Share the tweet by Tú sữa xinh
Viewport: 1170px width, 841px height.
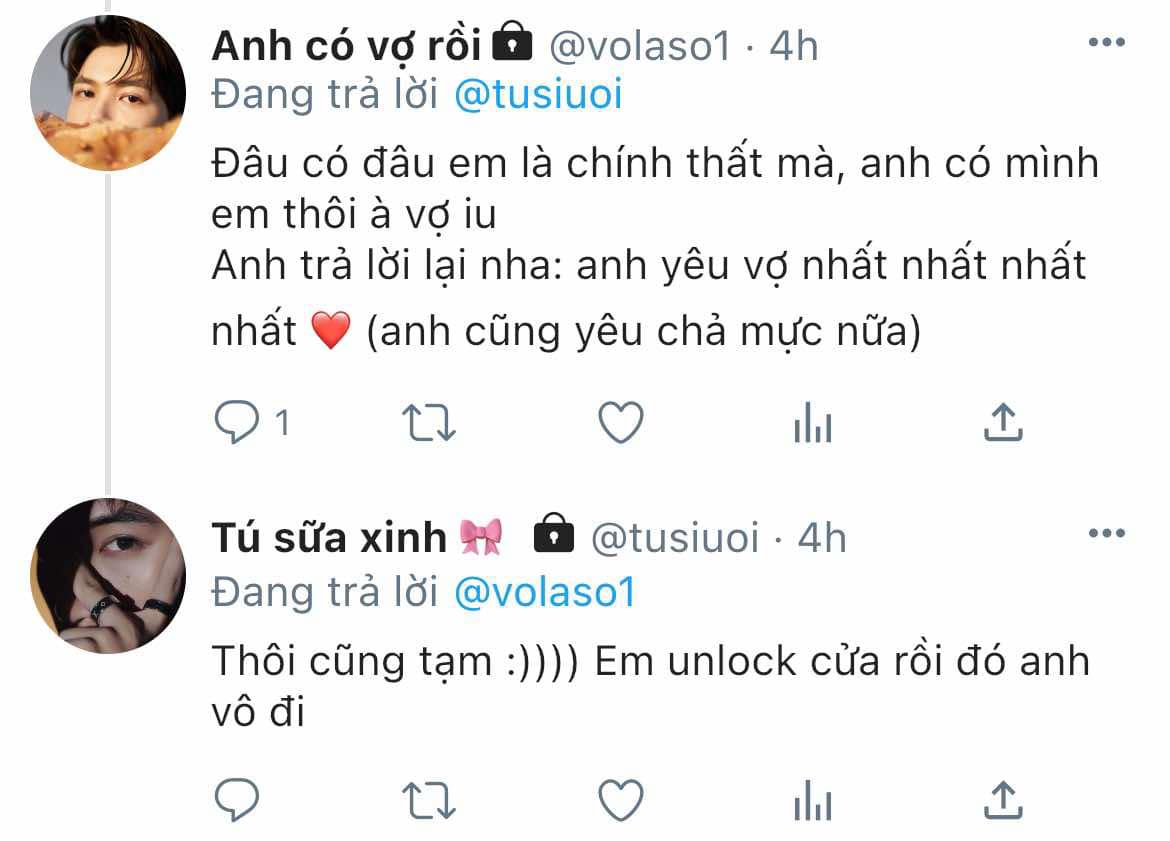click(1003, 800)
